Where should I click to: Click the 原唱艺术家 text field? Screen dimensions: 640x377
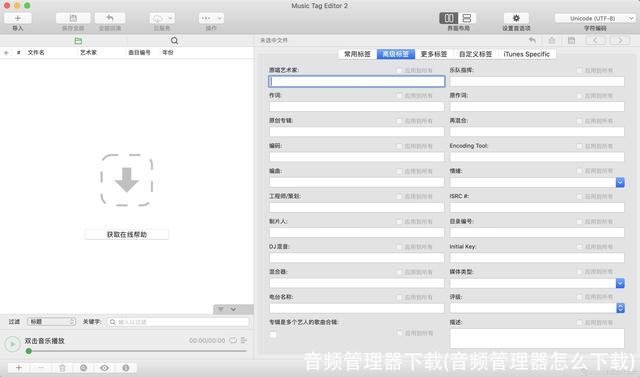(357, 81)
